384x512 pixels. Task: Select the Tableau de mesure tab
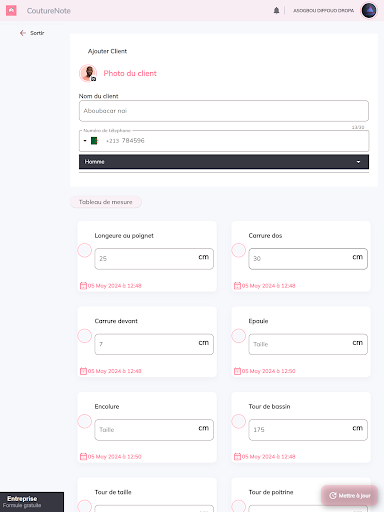coord(106,202)
